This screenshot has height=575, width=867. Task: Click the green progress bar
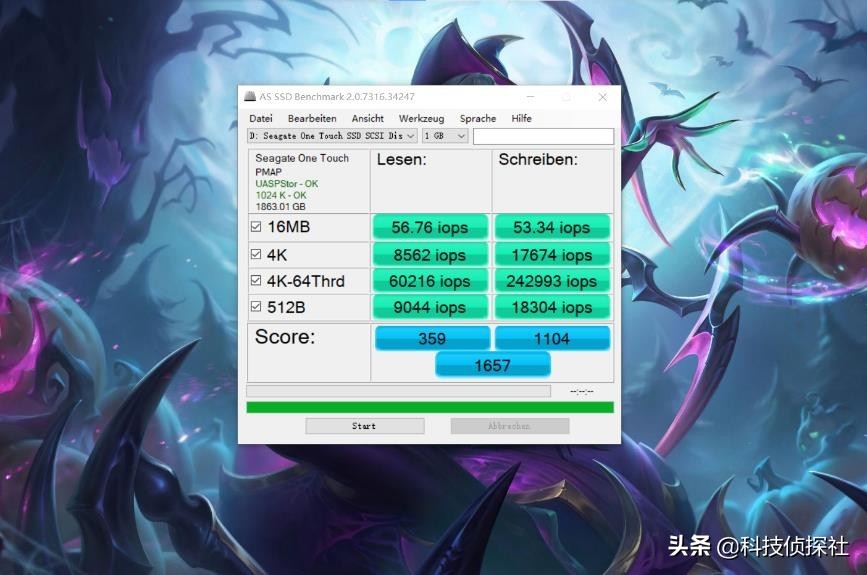[x=430, y=407]
